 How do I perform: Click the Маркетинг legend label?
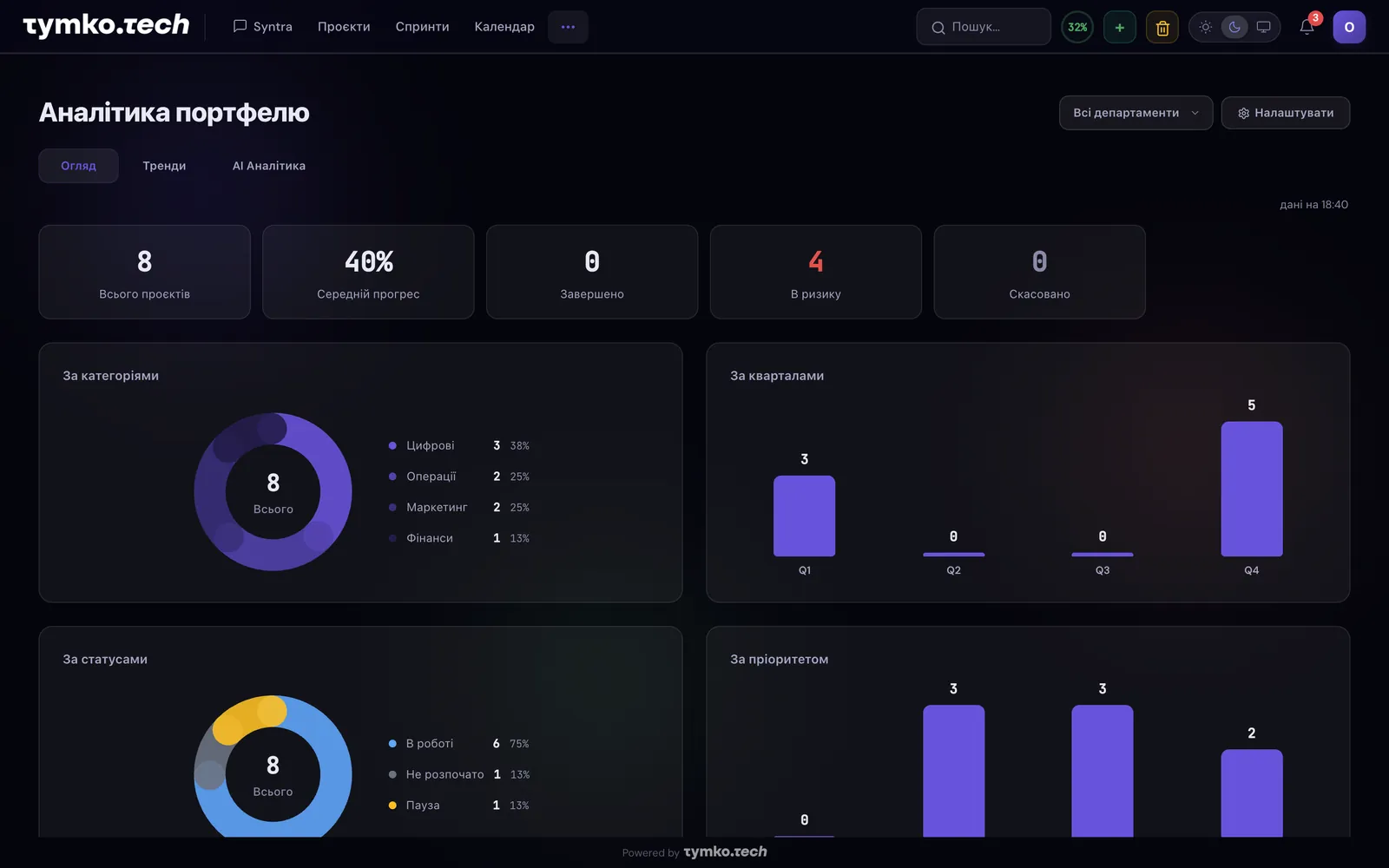point(437,507)
